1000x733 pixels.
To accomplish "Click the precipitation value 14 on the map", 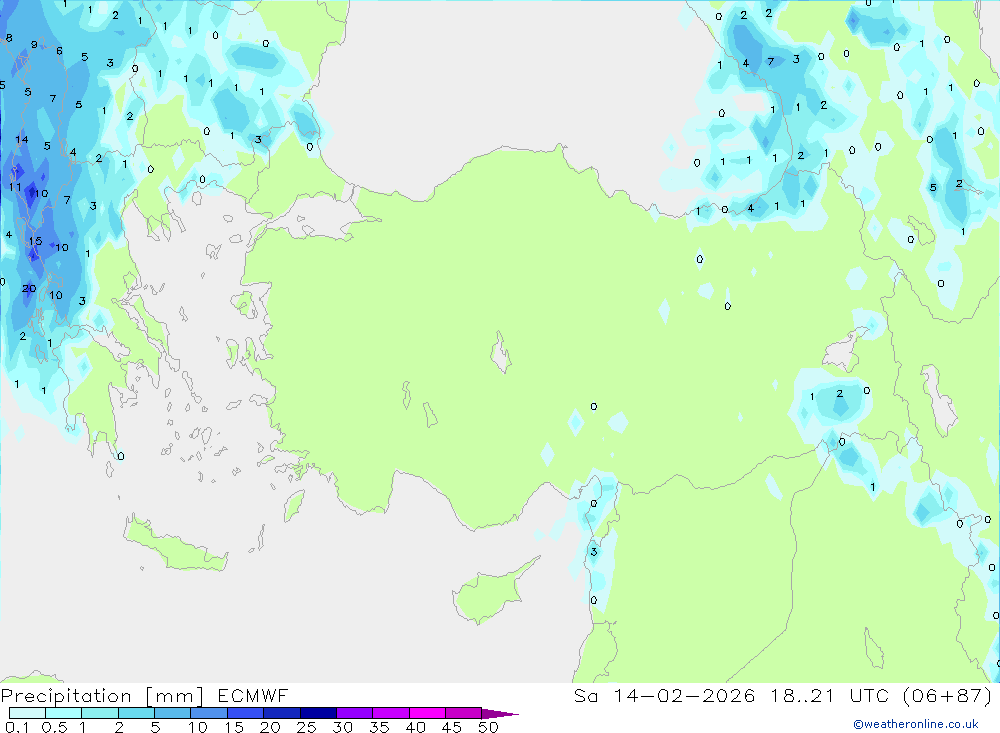I will (x=22, y=139).
